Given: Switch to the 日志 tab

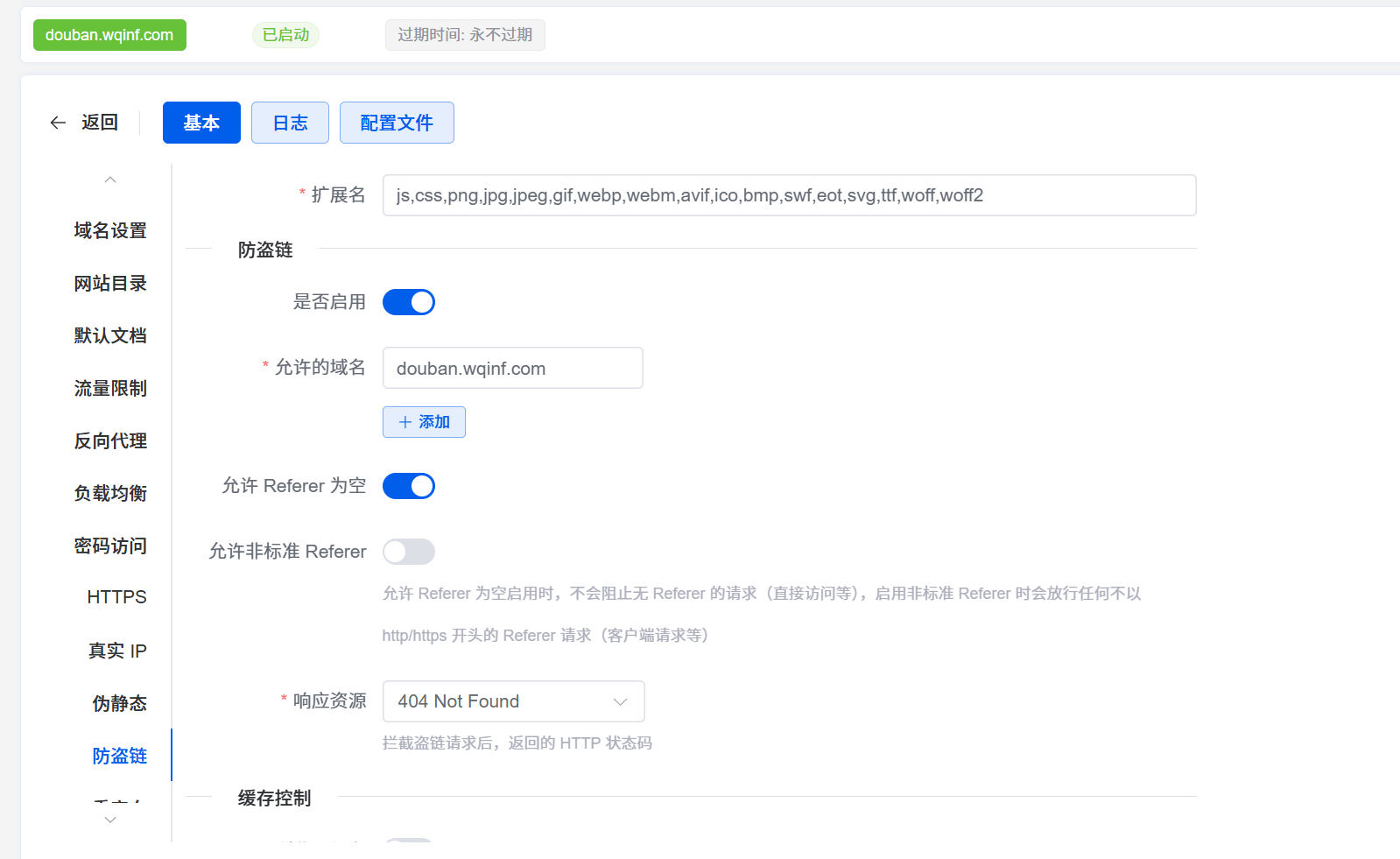Looking at the screenshot, I should (x=290, y=123).
